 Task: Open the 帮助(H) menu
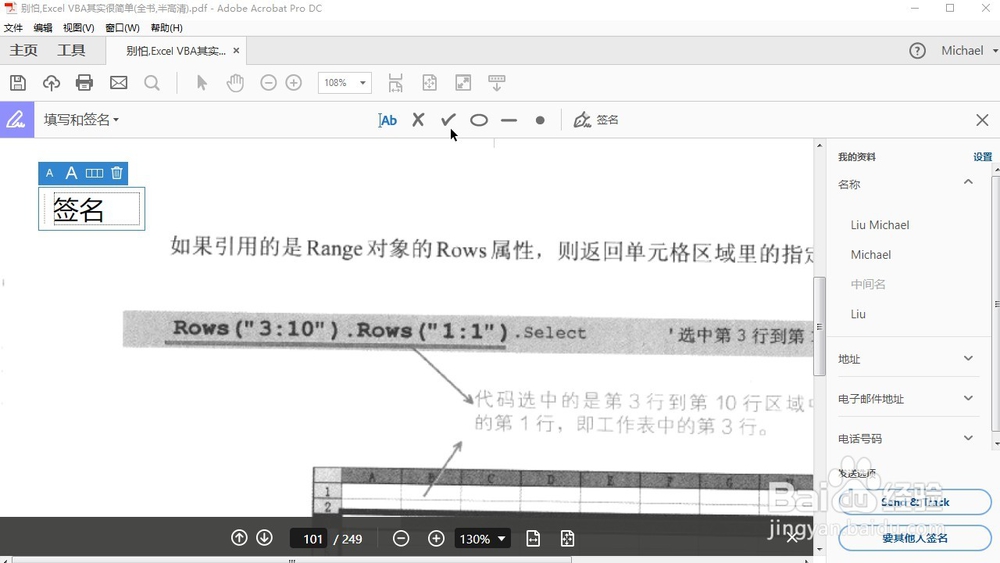[166, 27]
